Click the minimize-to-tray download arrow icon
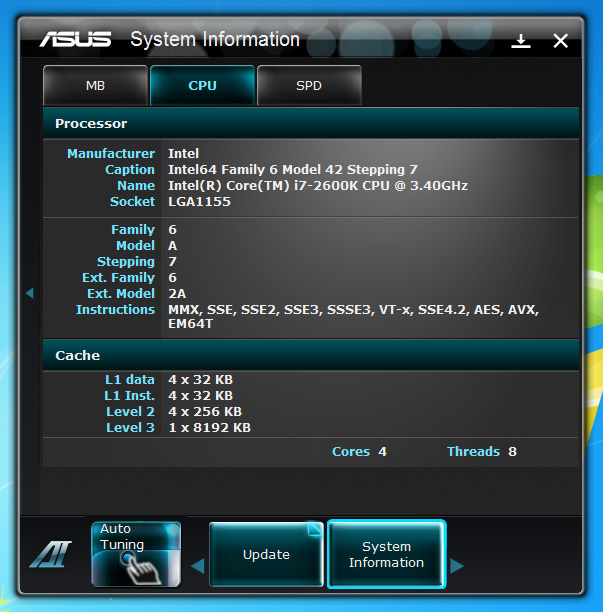Image resolution: width=603 pixels, height=612 pixels. point(521,41)
